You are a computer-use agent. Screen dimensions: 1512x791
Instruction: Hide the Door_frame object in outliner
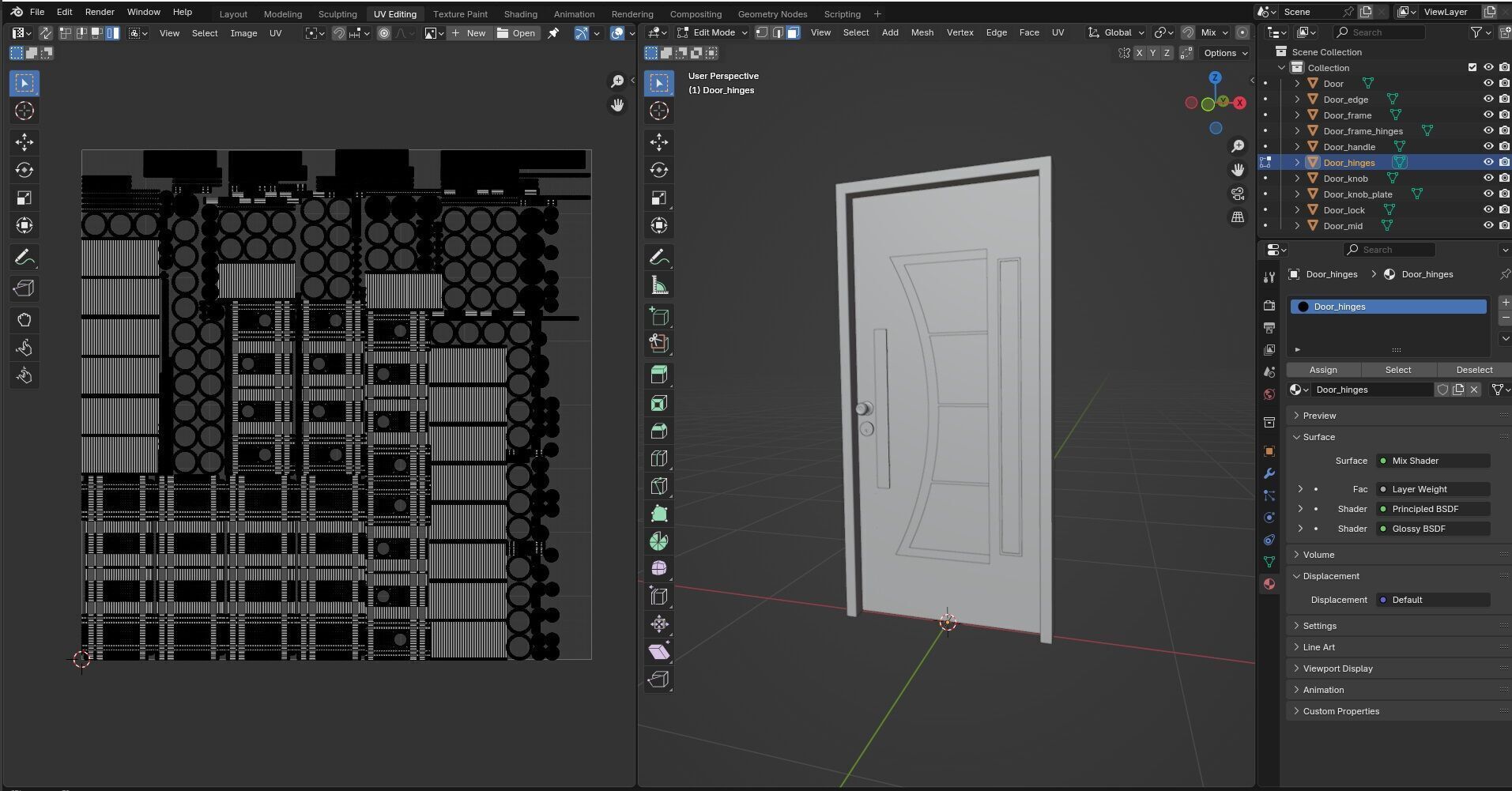click(1488, 115)
